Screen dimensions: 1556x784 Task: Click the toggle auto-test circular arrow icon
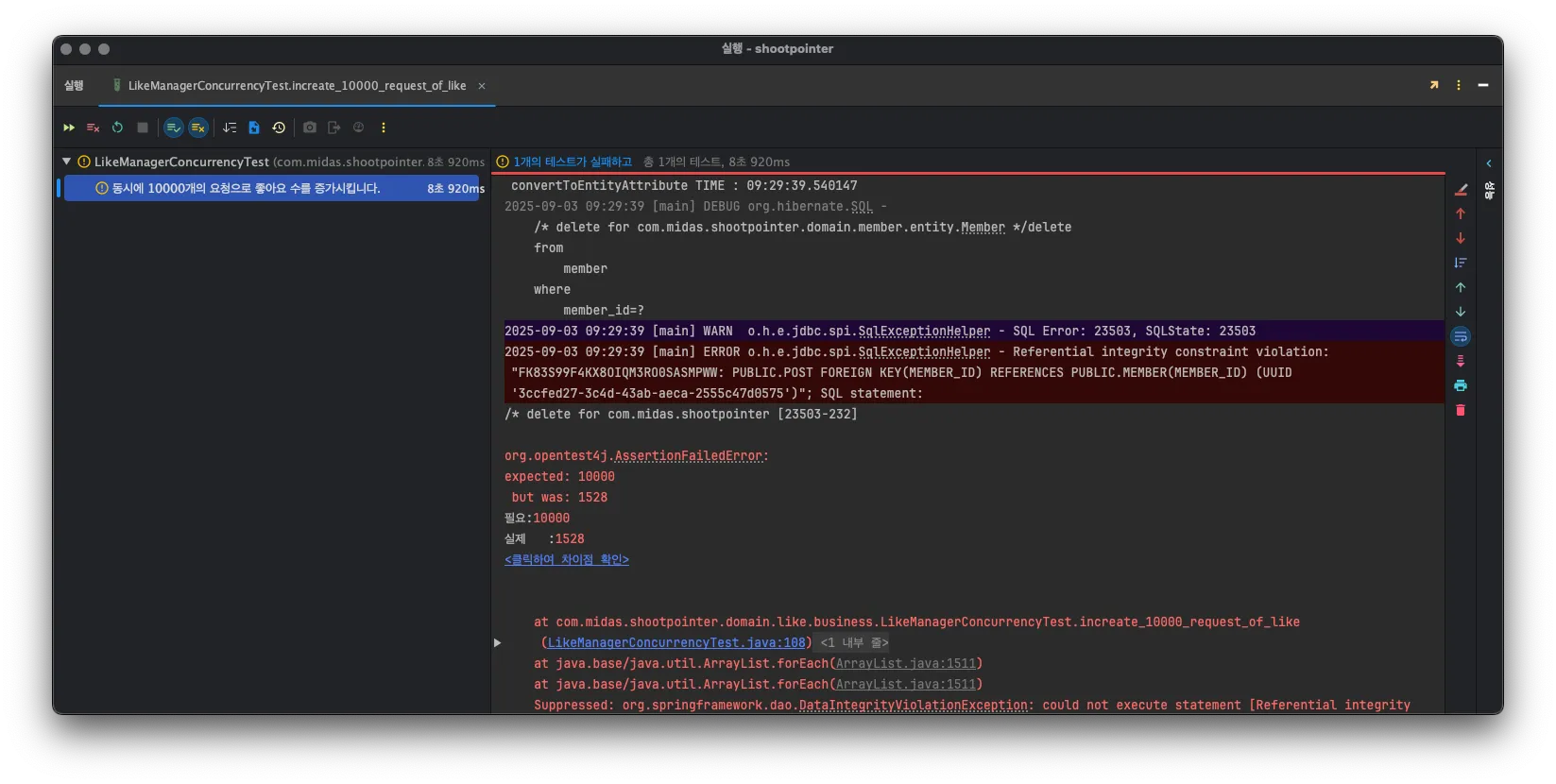(117, 128)
